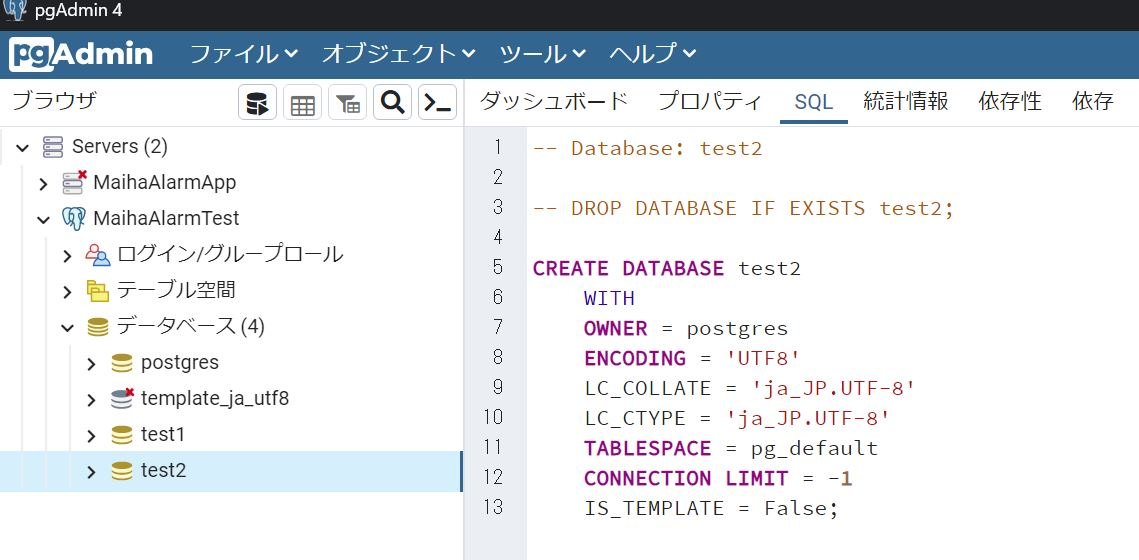This screenshot has width=1139, height=560.
Task: Click the ブラウザ panel title
Action: (55, 101)
